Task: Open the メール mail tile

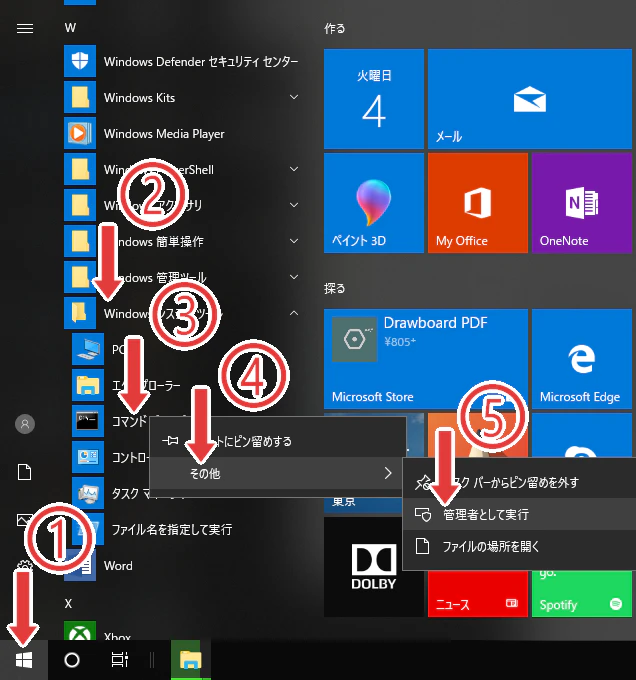Action: [530, 99]
